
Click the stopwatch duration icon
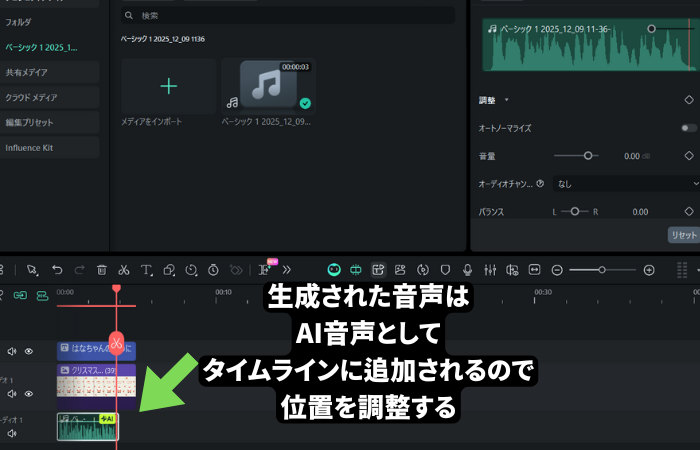(213, 270)
